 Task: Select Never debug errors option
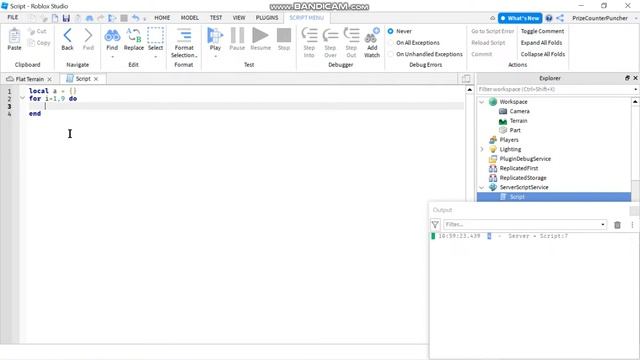(x=391, y=31)
